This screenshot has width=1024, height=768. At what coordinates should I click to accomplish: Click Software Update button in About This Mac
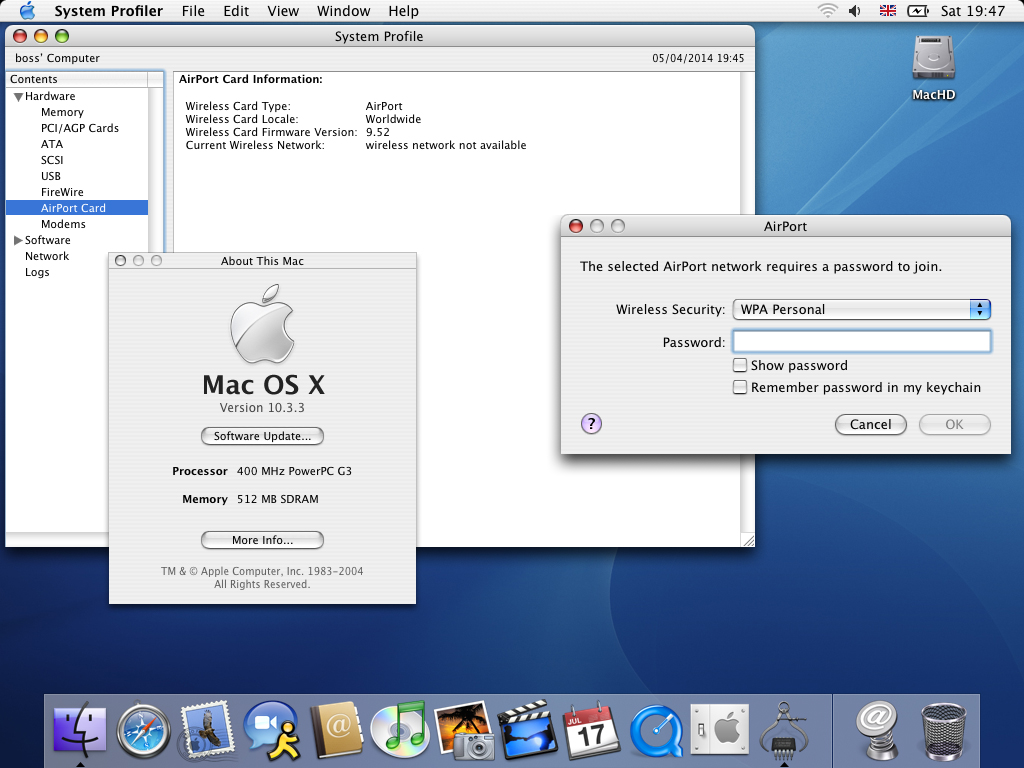click(x=262, y=436)
